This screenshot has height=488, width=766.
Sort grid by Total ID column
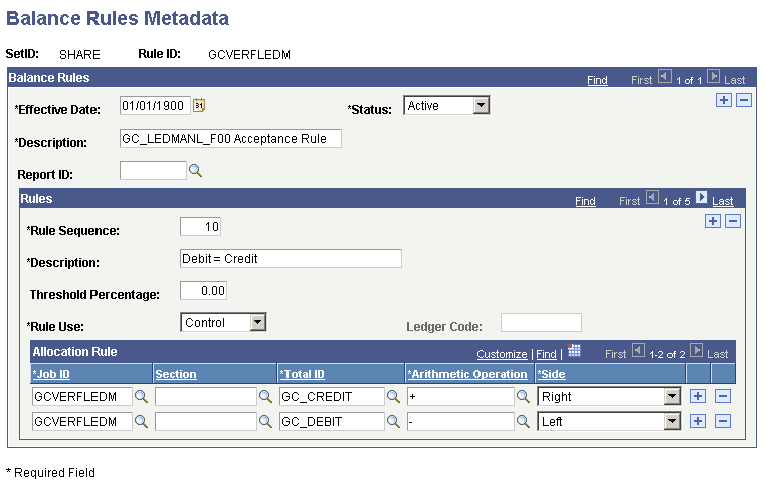(302, 374)
